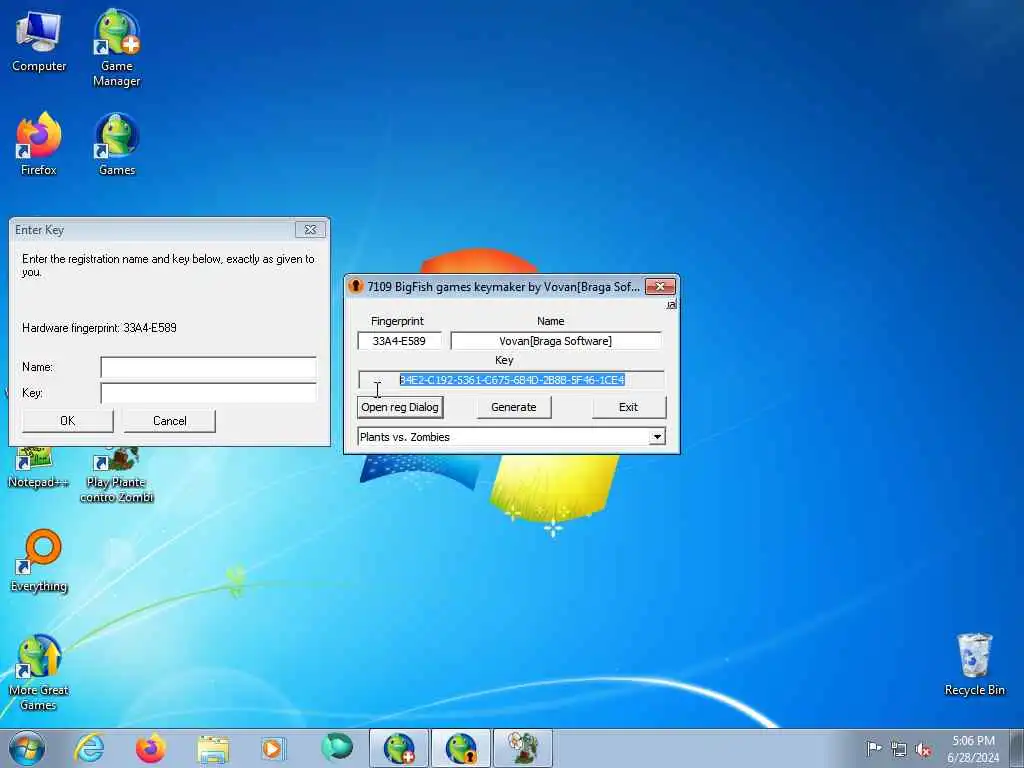Click OK in the Enter Key dialog
The width and height of the screenshot is (1024, 768).
pos(67,421)
